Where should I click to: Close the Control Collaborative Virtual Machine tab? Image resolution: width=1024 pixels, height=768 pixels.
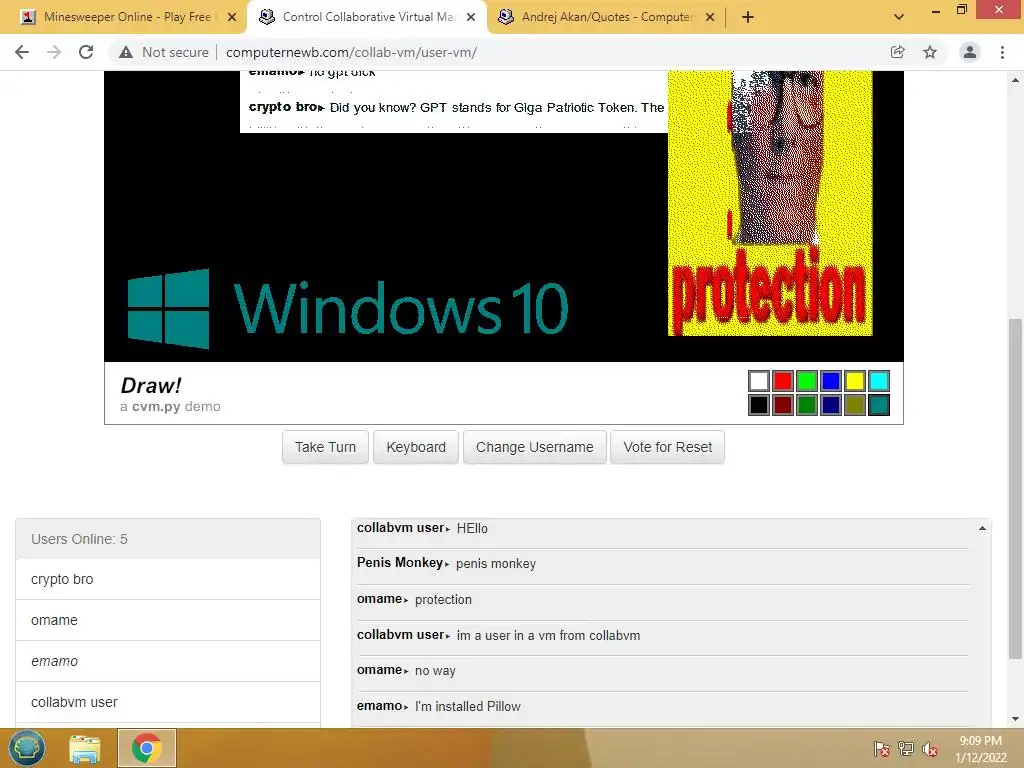point(471,17)
